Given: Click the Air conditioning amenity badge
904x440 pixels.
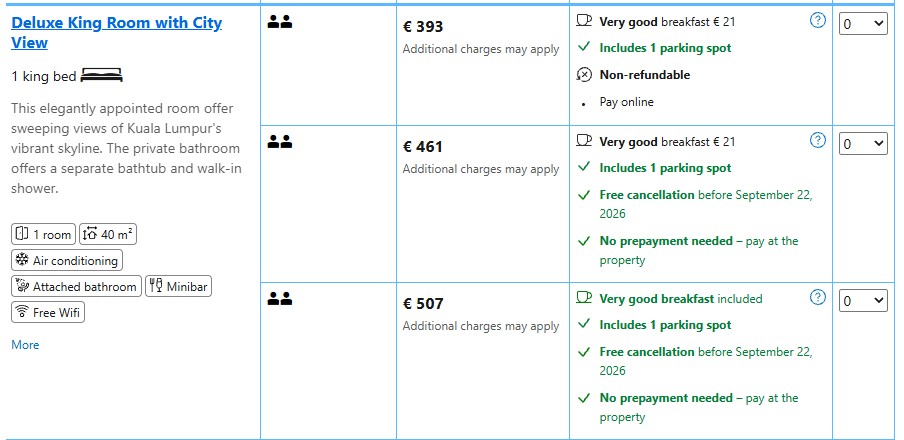Looking at the screenshot, I should click(67, 260).
